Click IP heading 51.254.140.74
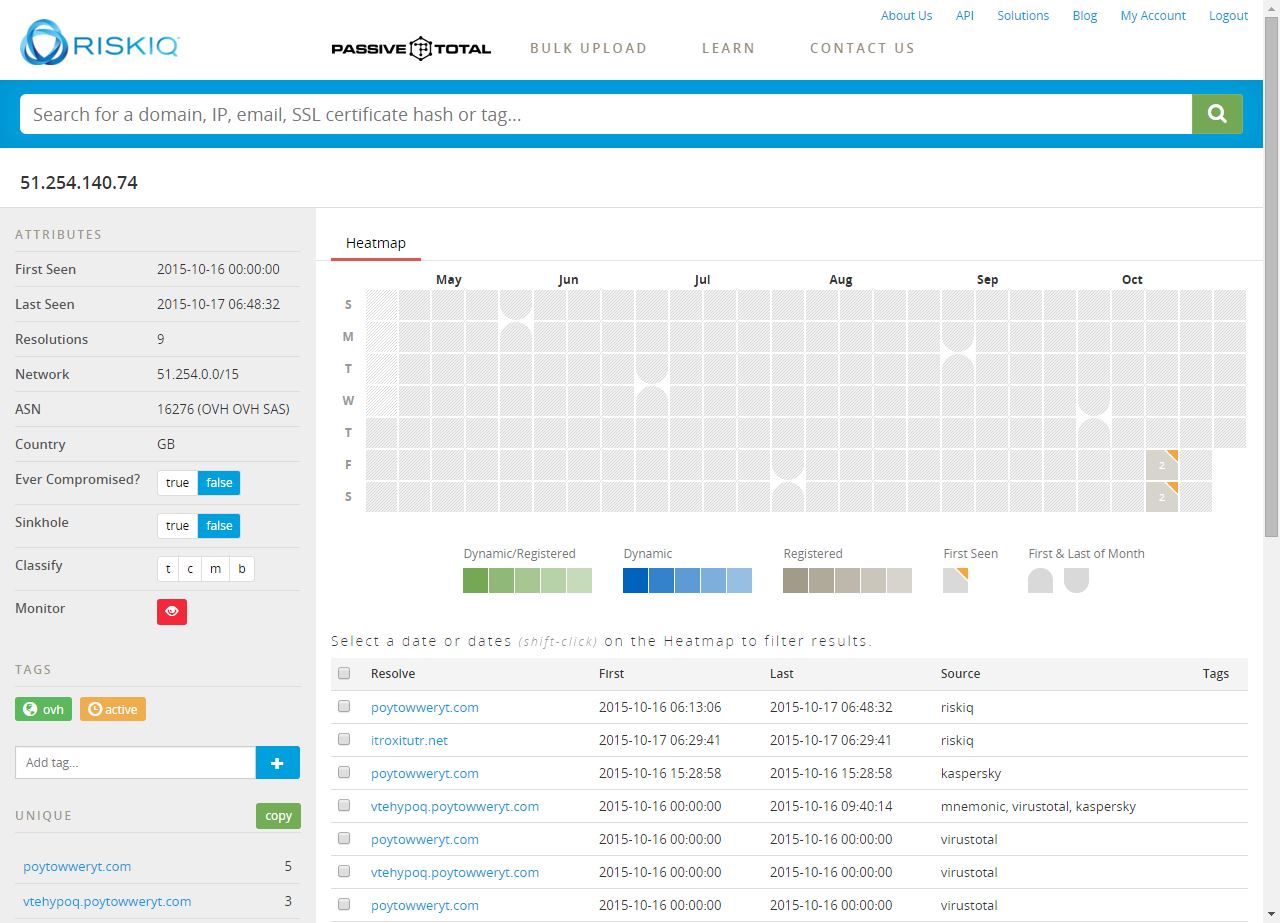Viewport: 1280px width, 923px height. click(x=79, y=182)
